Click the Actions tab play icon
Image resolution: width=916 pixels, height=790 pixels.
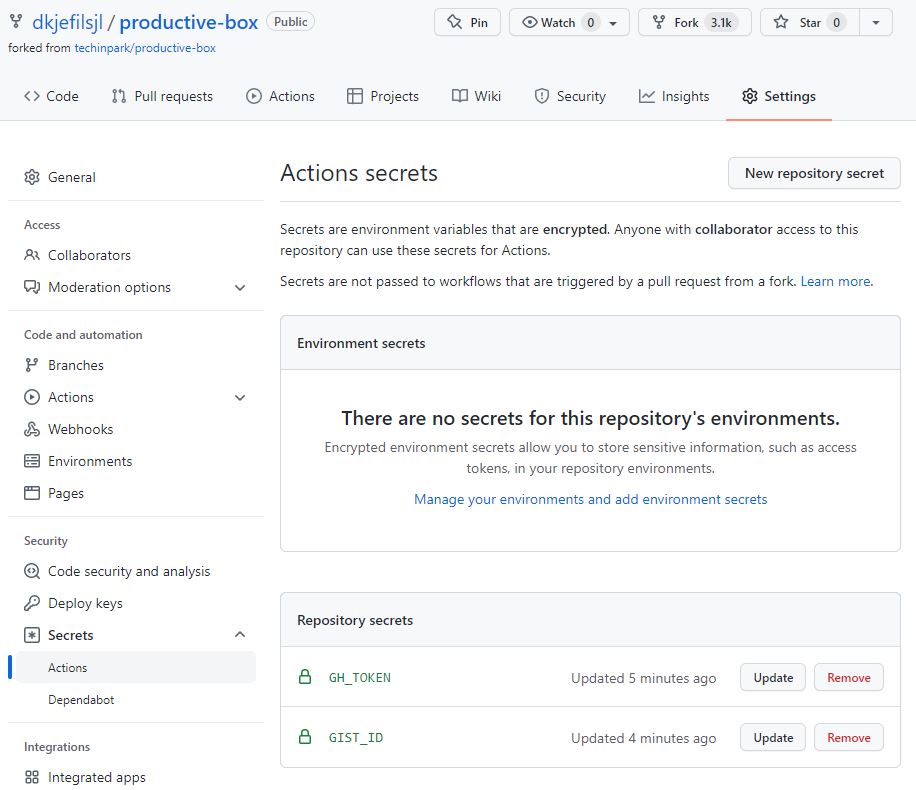[x=254, y=96]
